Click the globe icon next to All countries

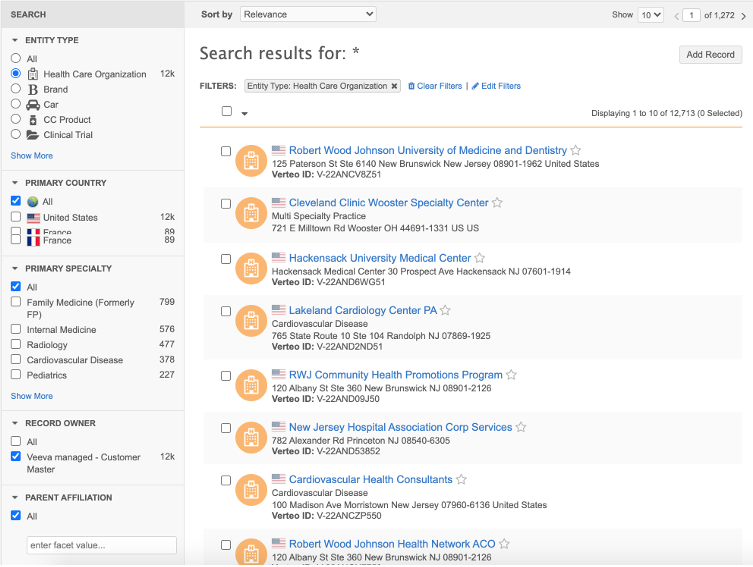(x=33, y=202)
